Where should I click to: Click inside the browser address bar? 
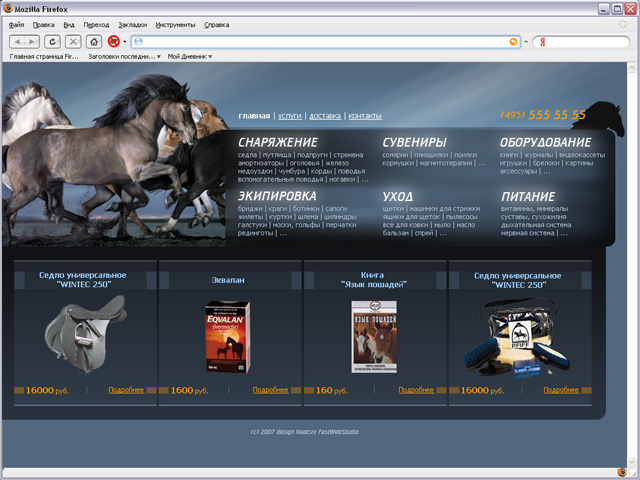point(324,42)
